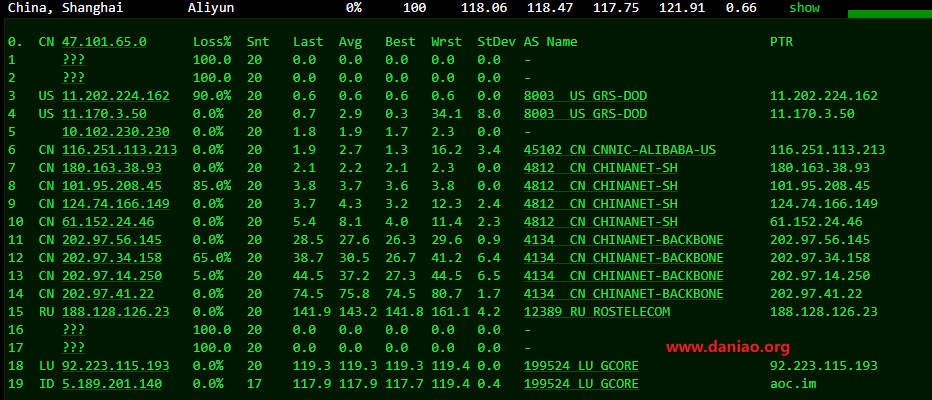Click the ??? link on hop 1
This screenshot has height=400, width=932.
coord(73,59)
